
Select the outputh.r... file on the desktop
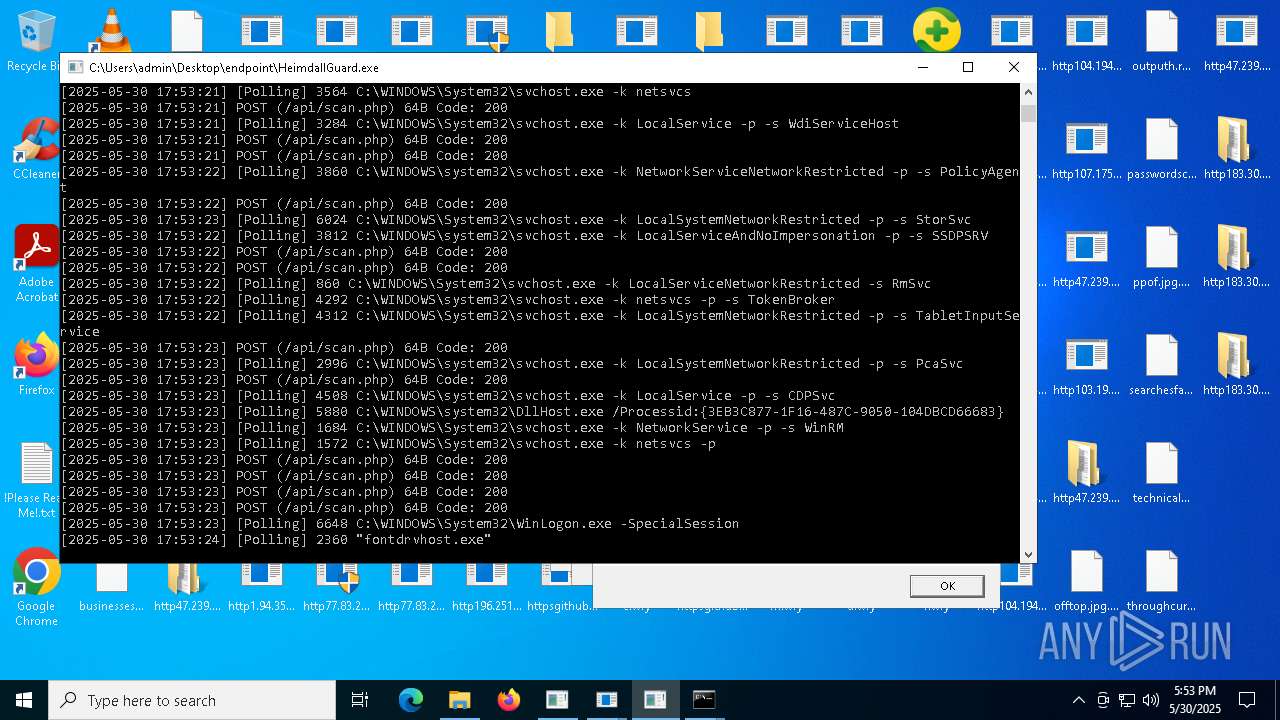(x=1161, y=40)
